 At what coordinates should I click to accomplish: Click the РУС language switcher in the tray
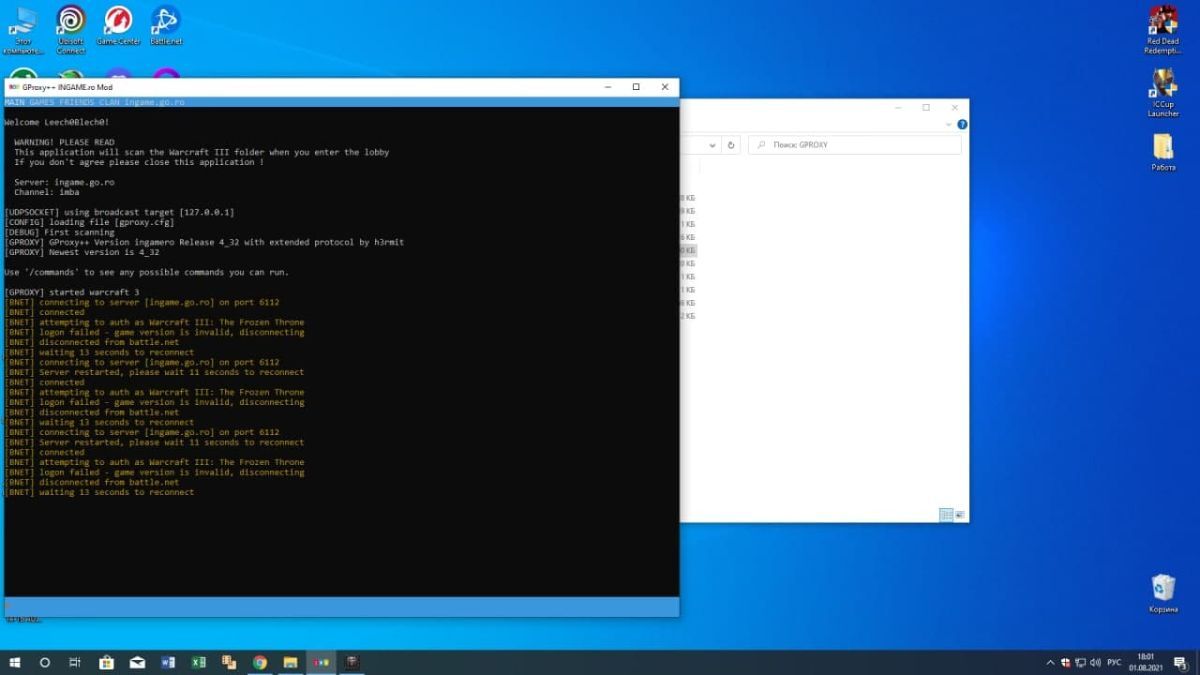[x=1114, y=662]
